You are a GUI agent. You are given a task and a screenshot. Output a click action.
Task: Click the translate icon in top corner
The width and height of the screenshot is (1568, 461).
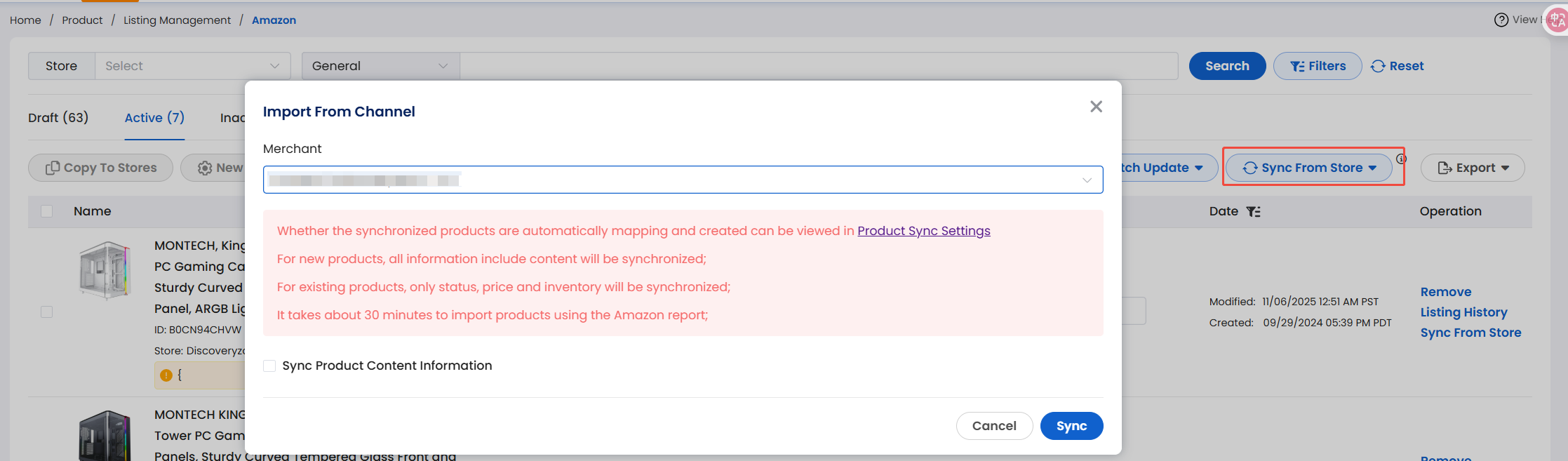1557,20
